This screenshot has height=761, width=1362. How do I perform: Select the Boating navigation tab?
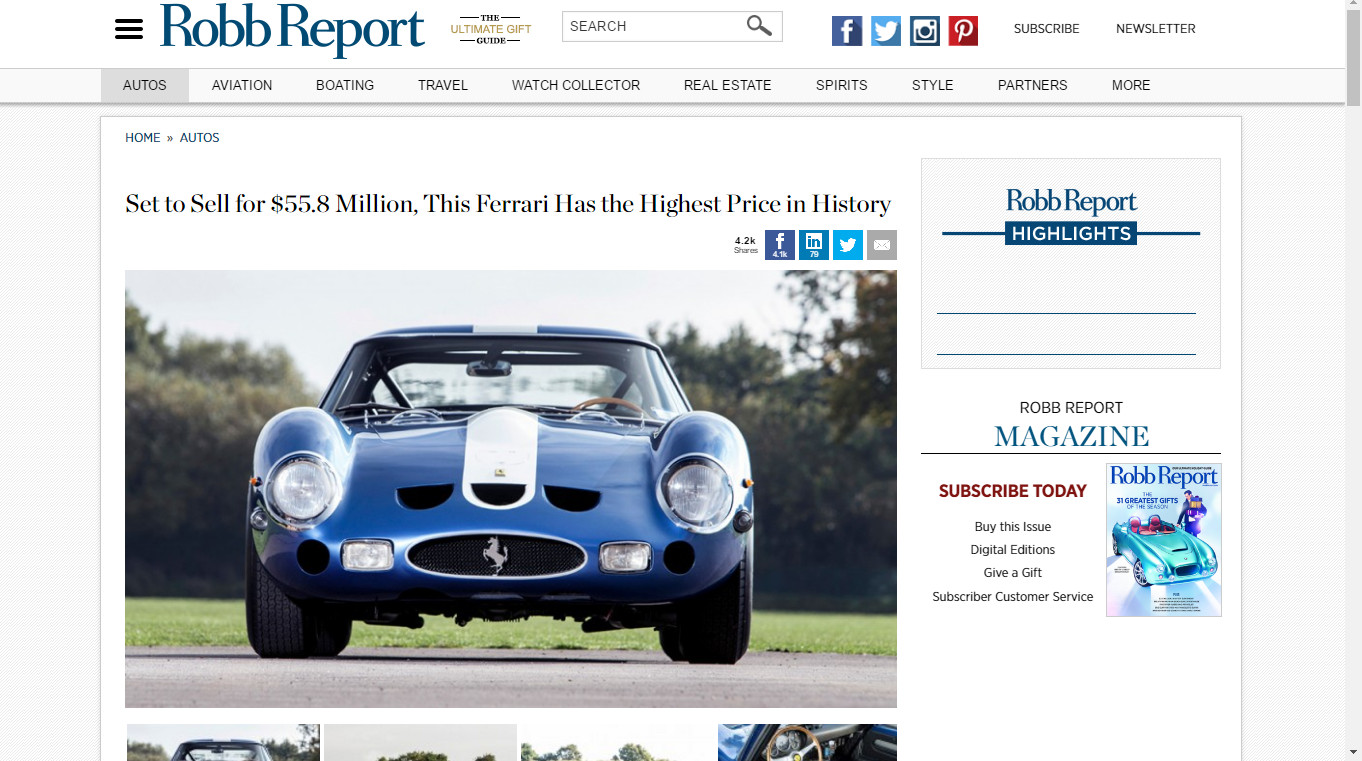pos(345,85)
